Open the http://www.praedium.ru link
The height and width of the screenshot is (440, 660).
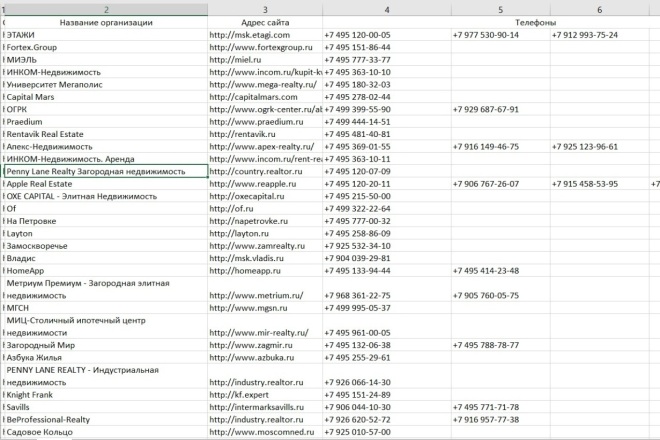pyautogui.click(x=256, y=122)
